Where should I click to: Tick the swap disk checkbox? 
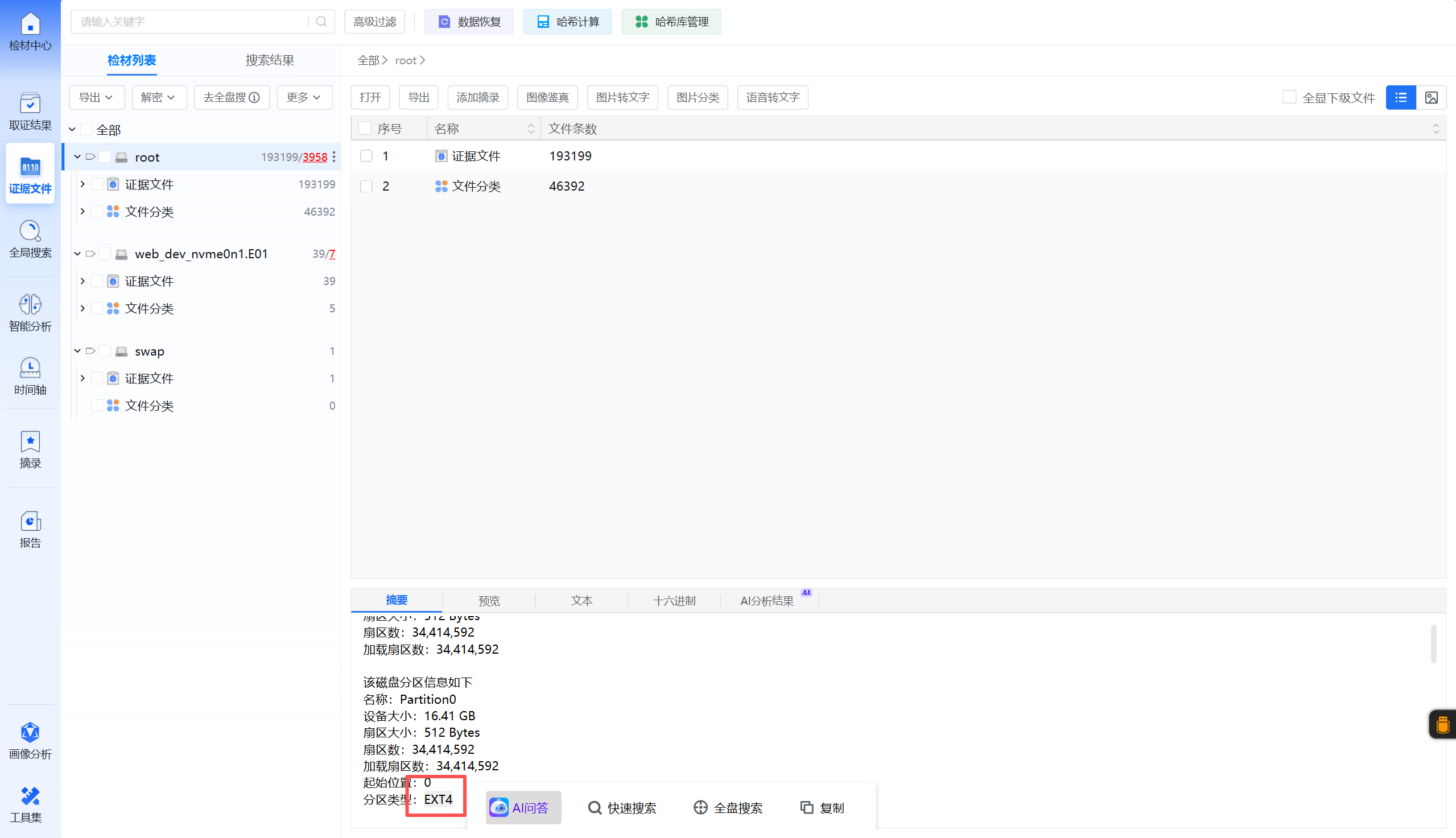coord(105,350)
